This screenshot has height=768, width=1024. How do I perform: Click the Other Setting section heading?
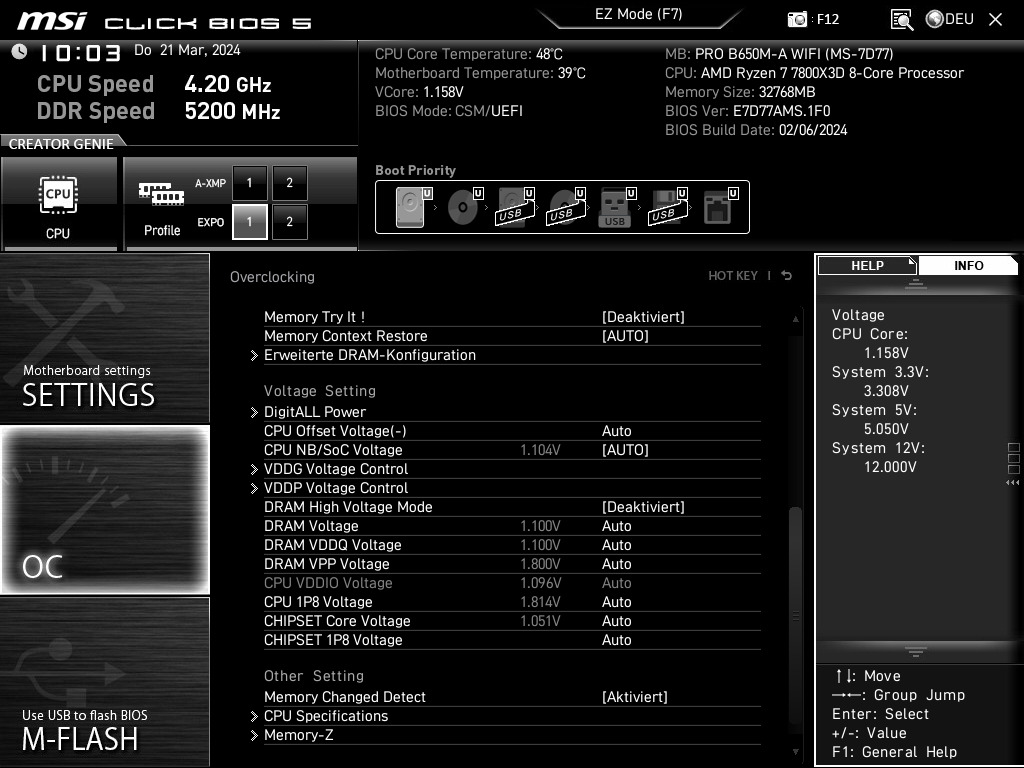point(314,676)
